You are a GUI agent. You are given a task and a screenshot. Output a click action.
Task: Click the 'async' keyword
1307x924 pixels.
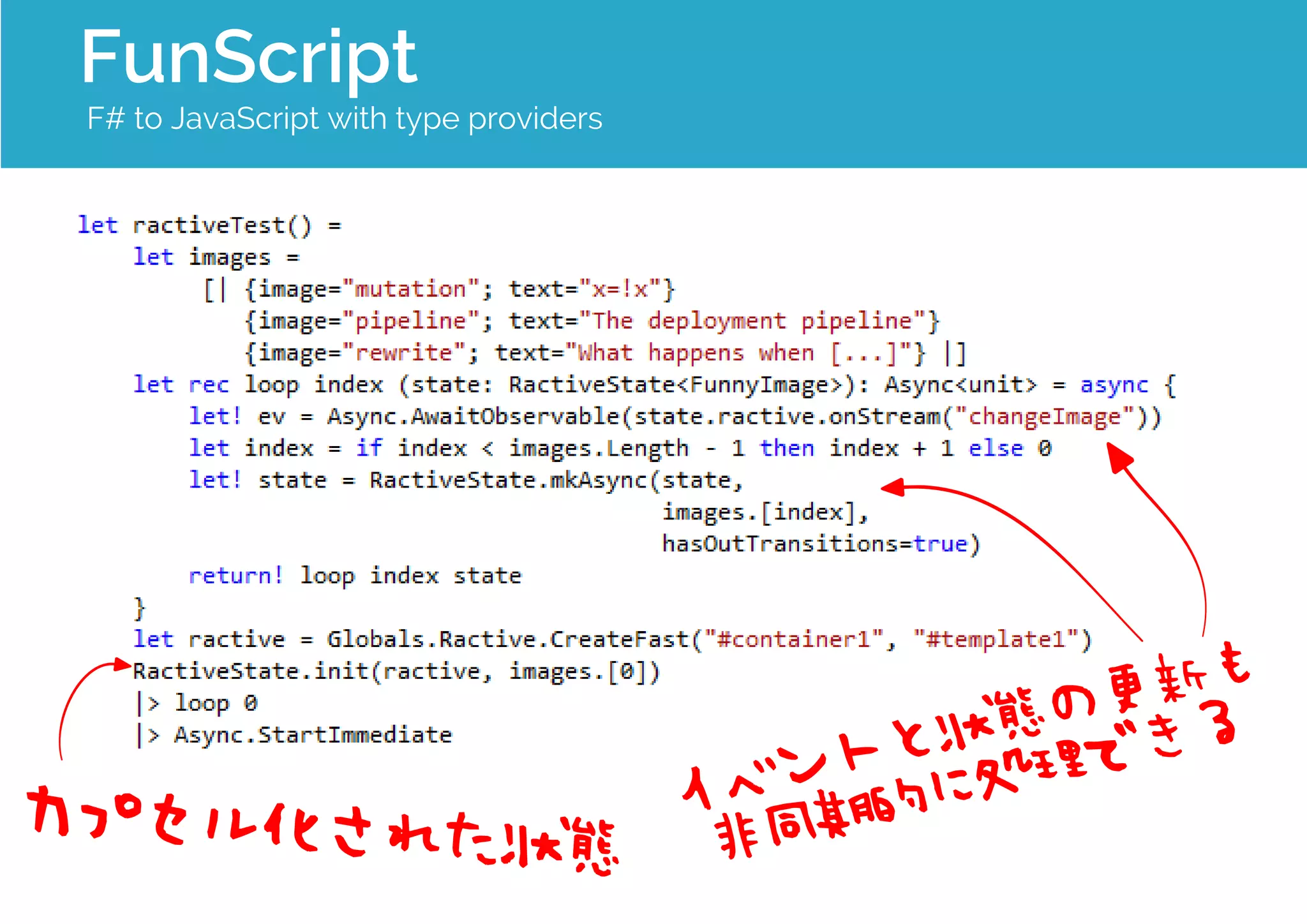(x=1114, y=385)
